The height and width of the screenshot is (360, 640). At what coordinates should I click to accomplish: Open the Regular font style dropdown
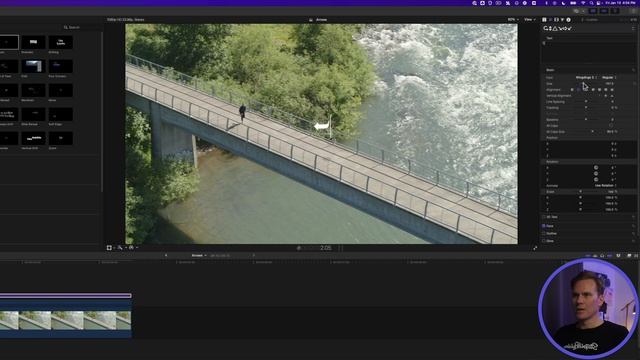point(609,78)
